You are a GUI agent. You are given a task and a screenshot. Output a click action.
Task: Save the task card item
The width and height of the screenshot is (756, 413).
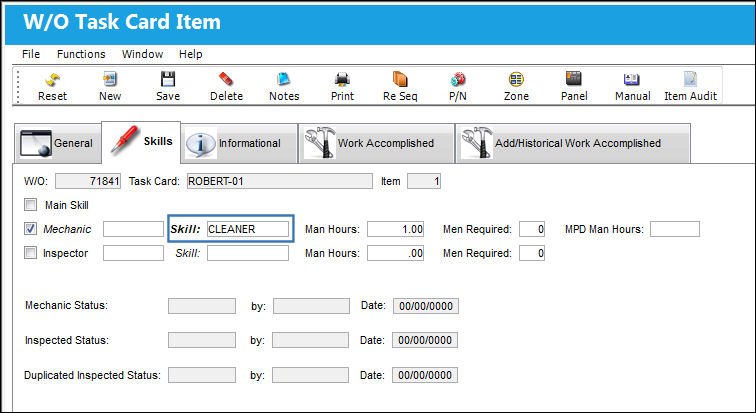[x=168, y=86]
